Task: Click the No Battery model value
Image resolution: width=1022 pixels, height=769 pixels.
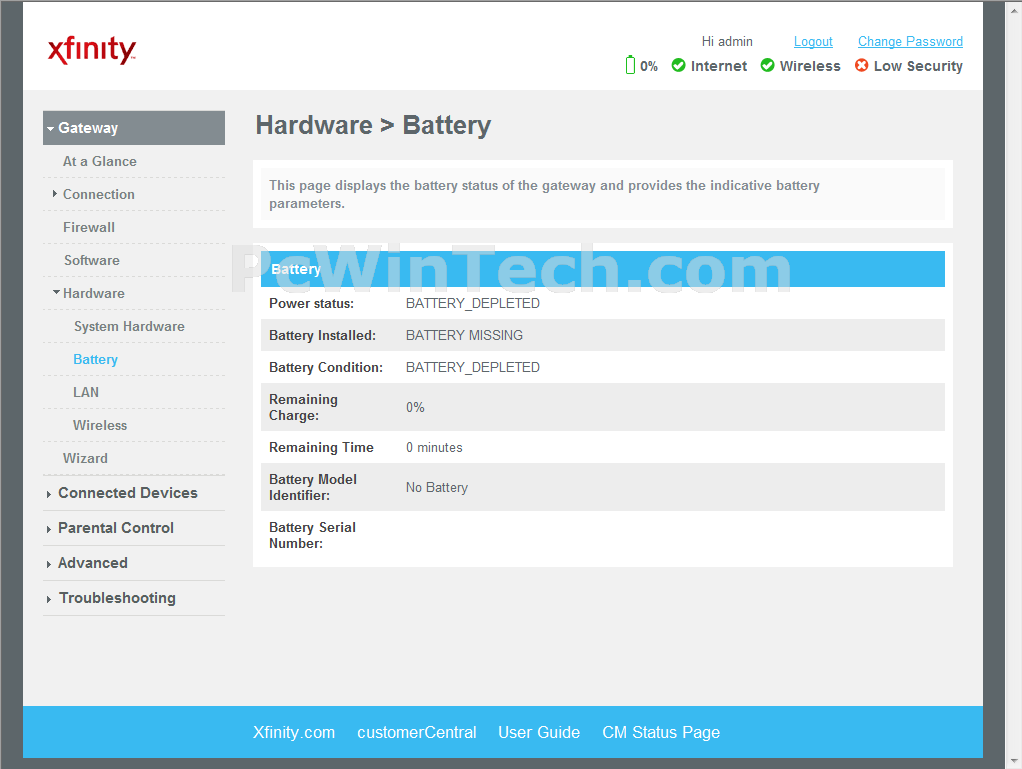Action: 437,487
